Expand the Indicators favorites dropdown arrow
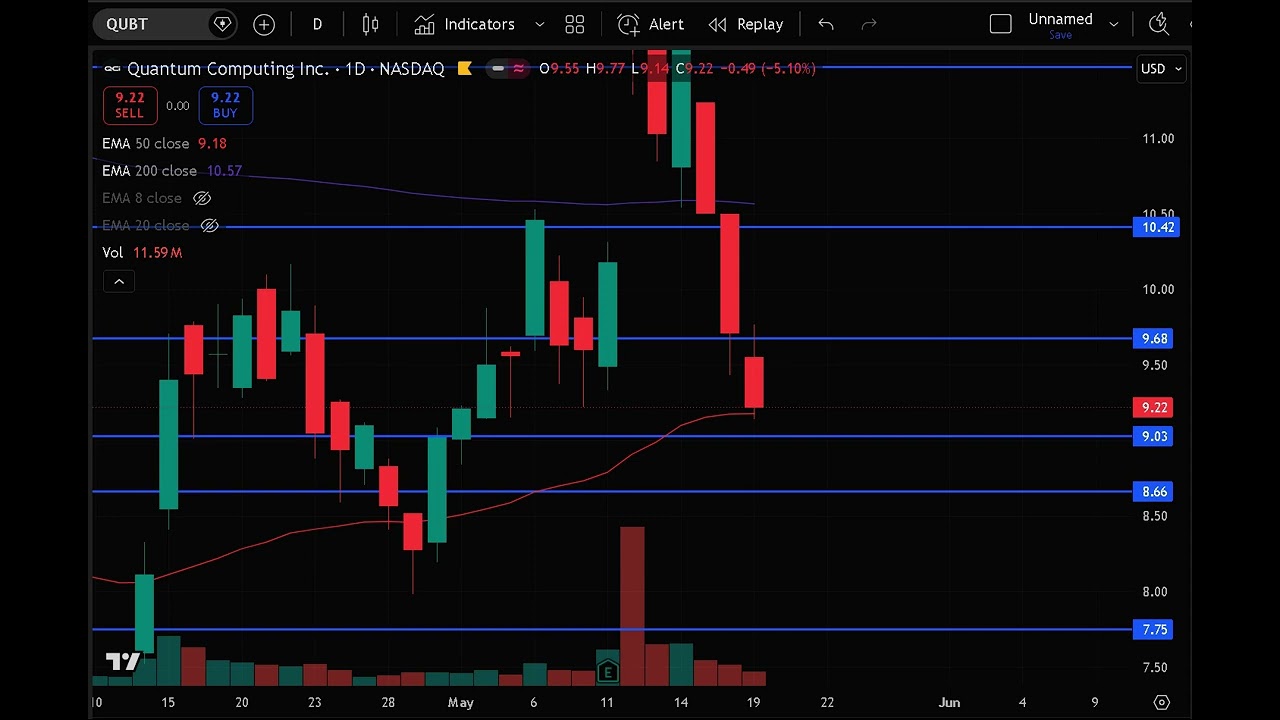This screenshot has height=720, width=1280. [x=540, y=24]
